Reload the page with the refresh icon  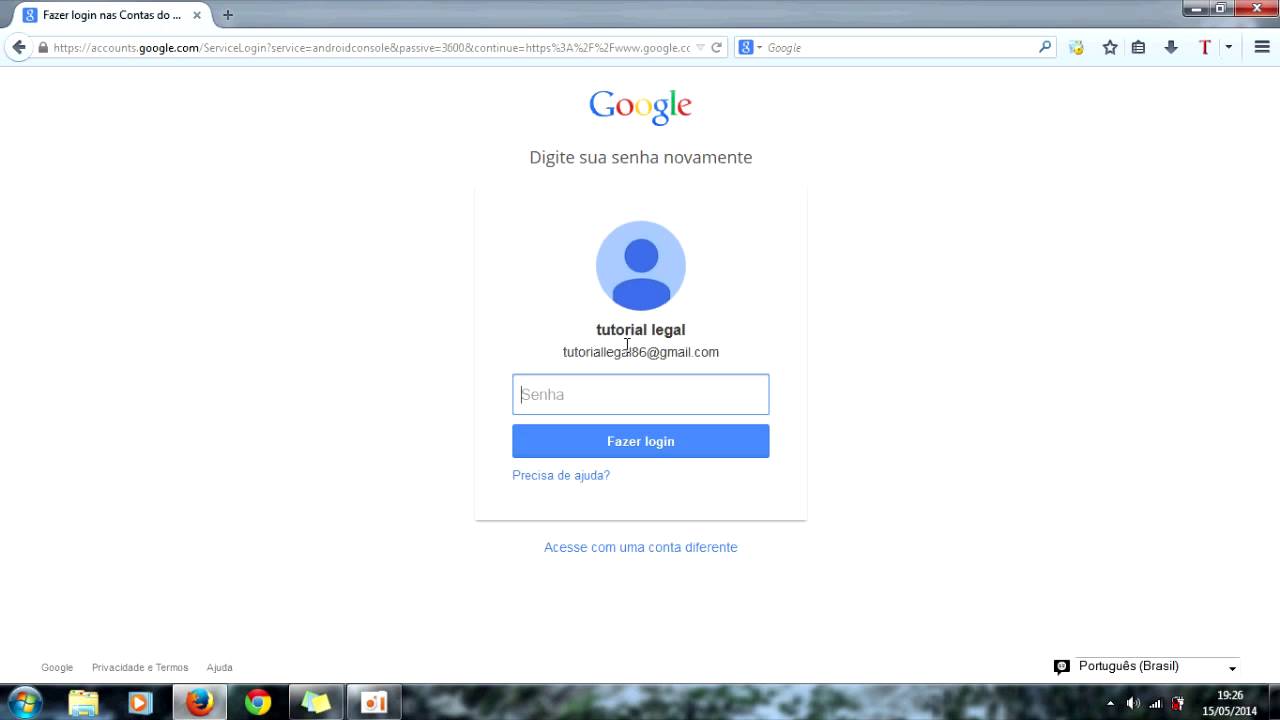716,48
